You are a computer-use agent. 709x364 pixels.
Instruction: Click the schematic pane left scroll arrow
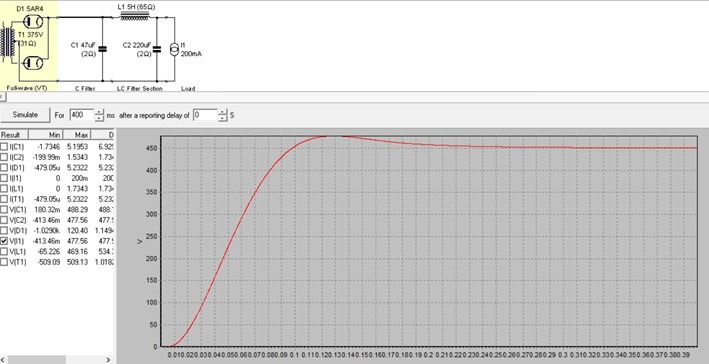(x=3, y=97)
